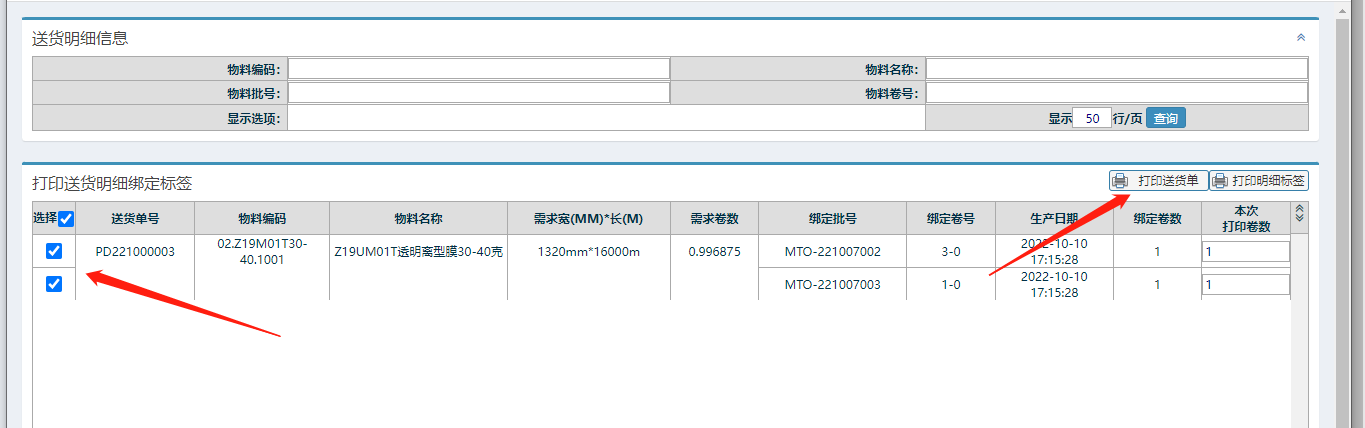Collapse the 送货明细信息 panel

[x=1300, y=38]
